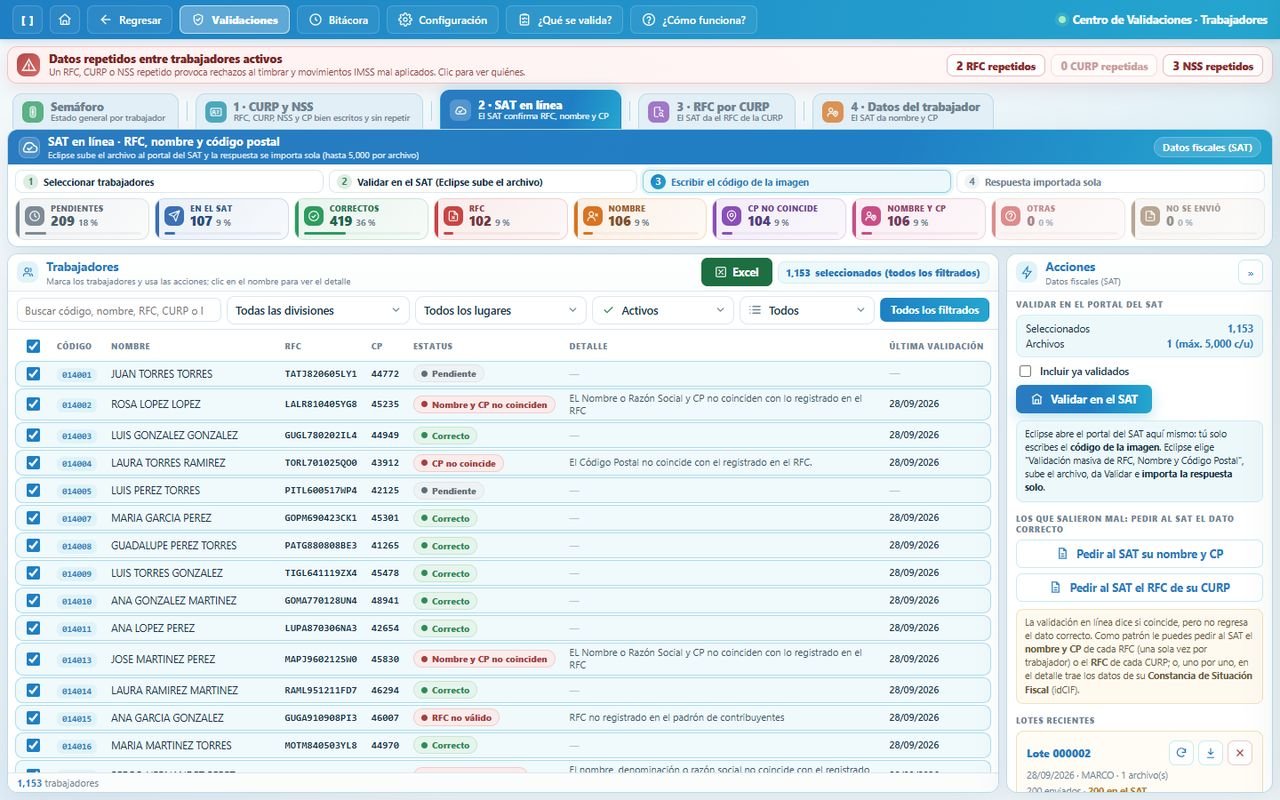1280x800 pixels.
Task: Open the 2 RFC repetidos badge
Action: pos(995,66)
